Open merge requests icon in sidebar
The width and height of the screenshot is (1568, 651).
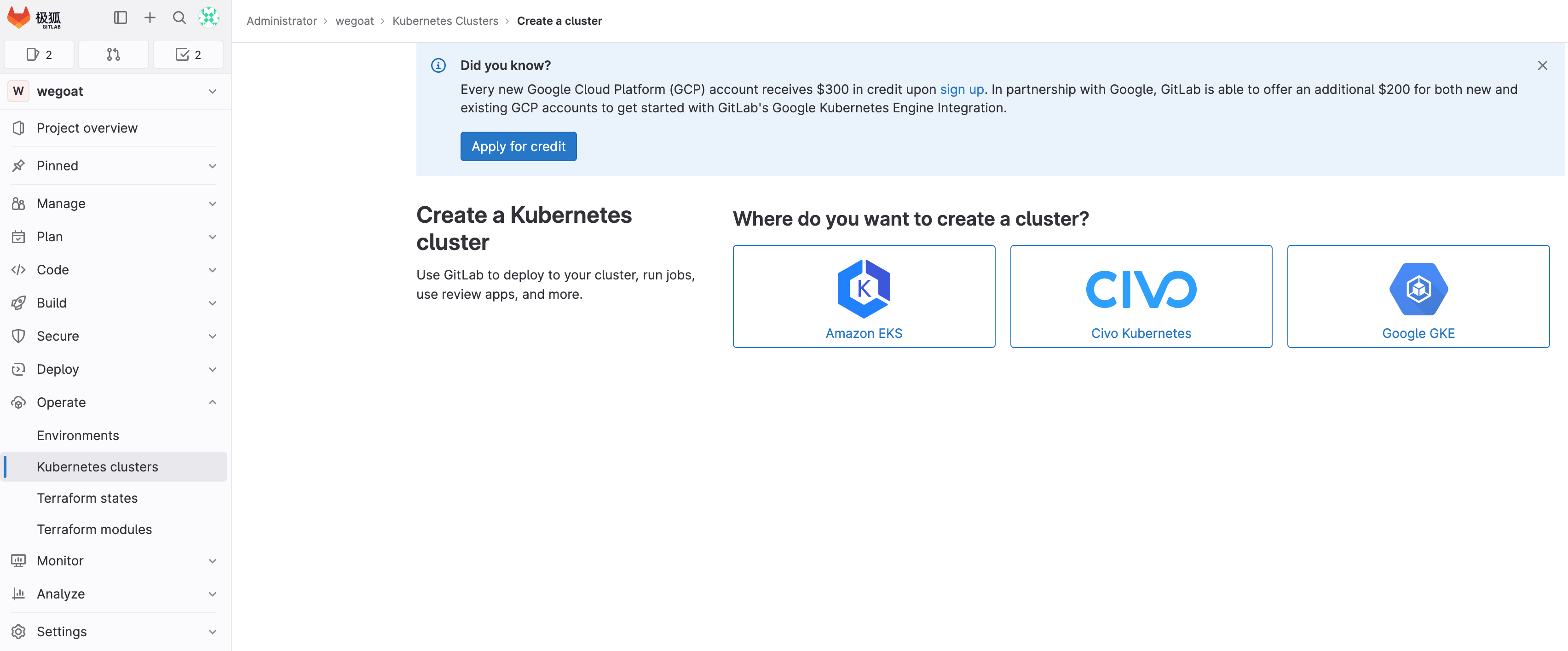113,55
